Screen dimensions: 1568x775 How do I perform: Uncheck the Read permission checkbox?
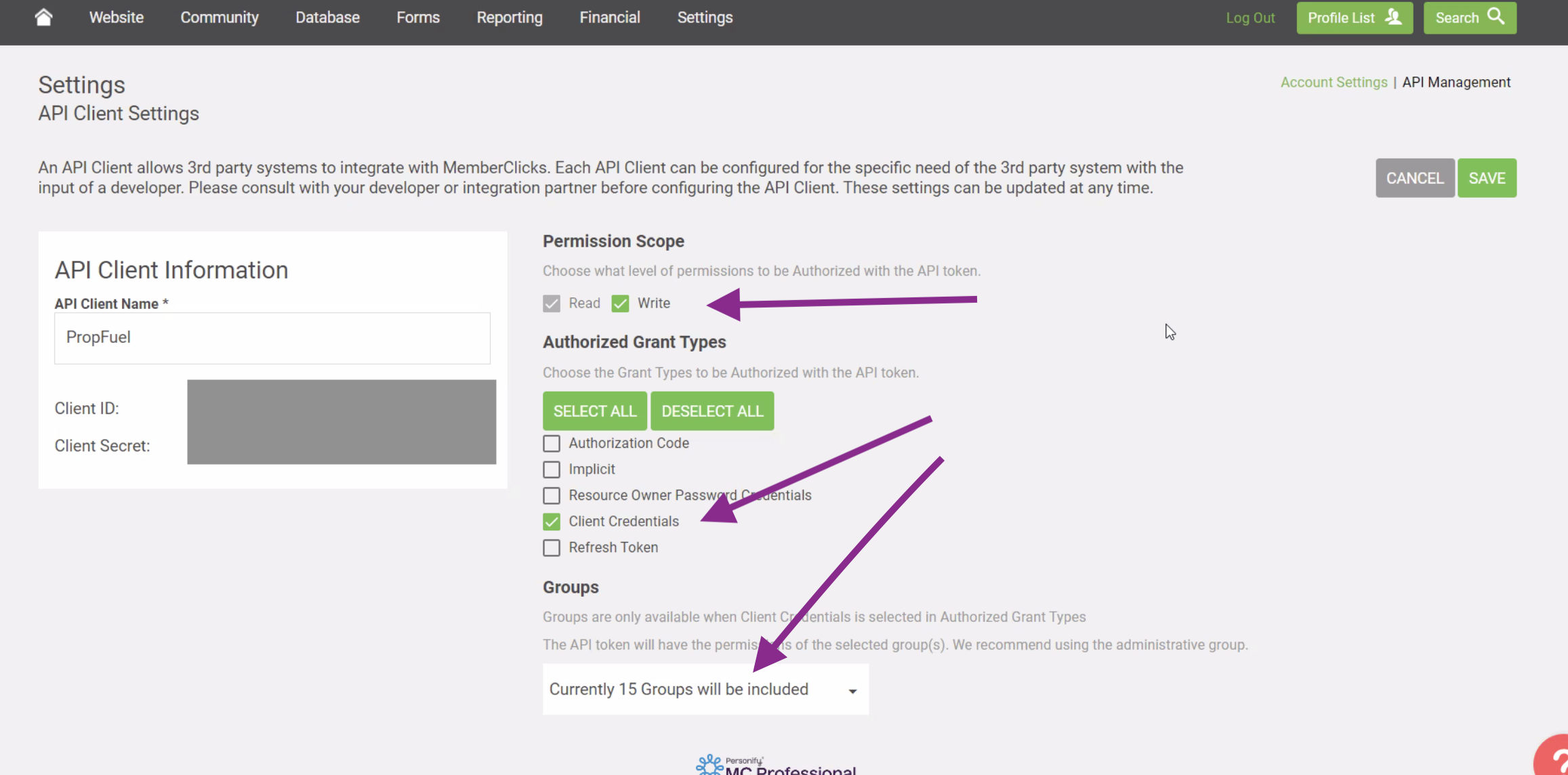(550, 303)
